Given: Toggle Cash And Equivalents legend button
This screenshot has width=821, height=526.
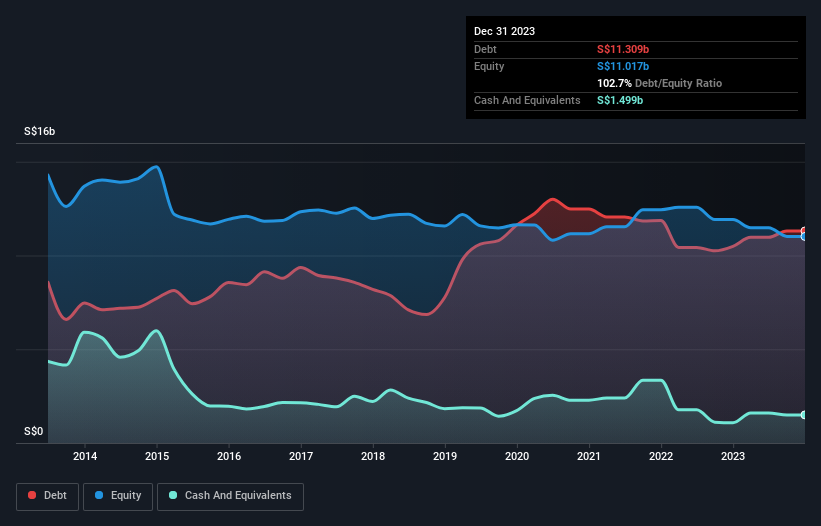Looking at the screenshot, I should pos(230,496).
